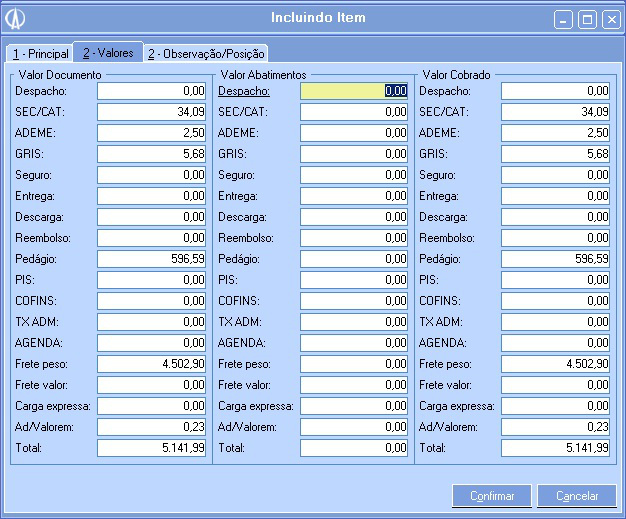
Task: Maximize the Incluindo Item window
Action: pos(588,19)
